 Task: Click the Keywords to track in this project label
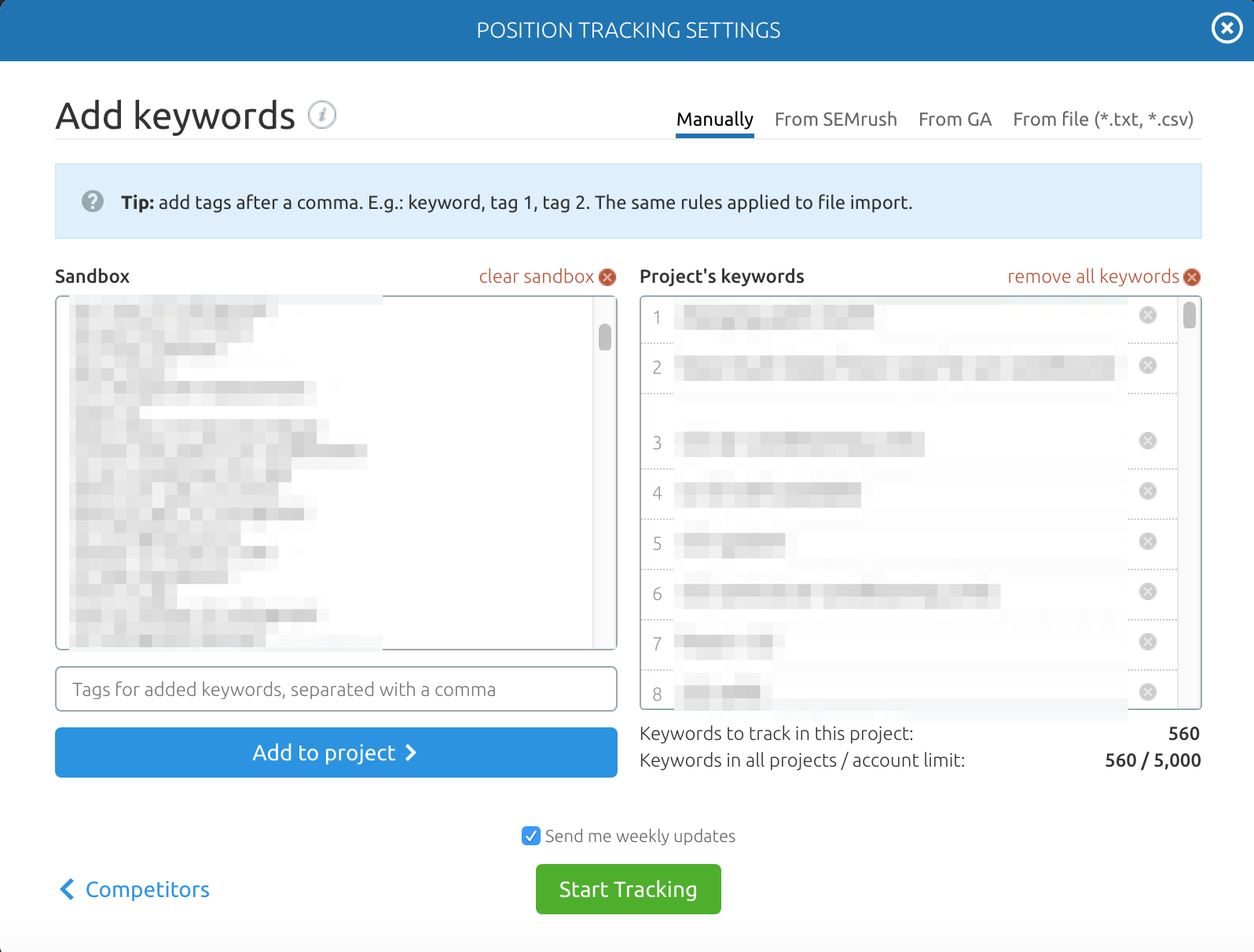[x=776, y=734]
